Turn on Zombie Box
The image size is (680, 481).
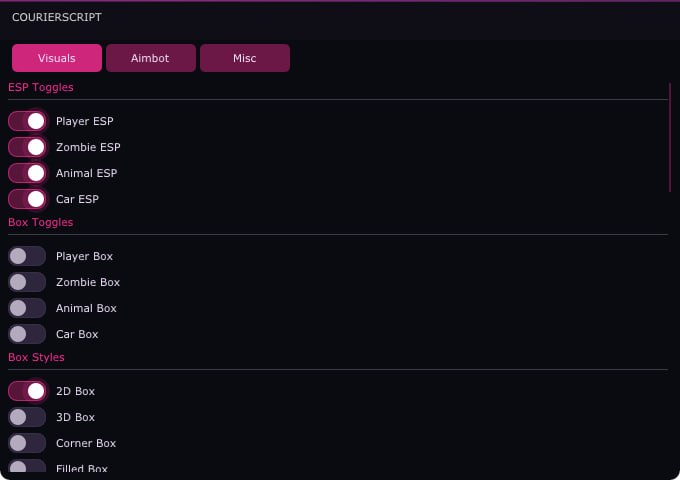tap(27, 282)
